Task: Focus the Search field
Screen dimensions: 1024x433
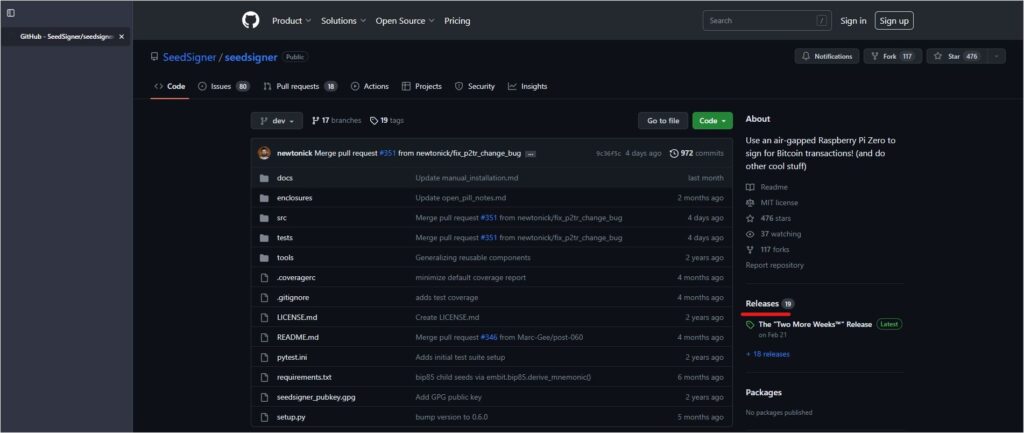Action: click(x=766, y=21)
